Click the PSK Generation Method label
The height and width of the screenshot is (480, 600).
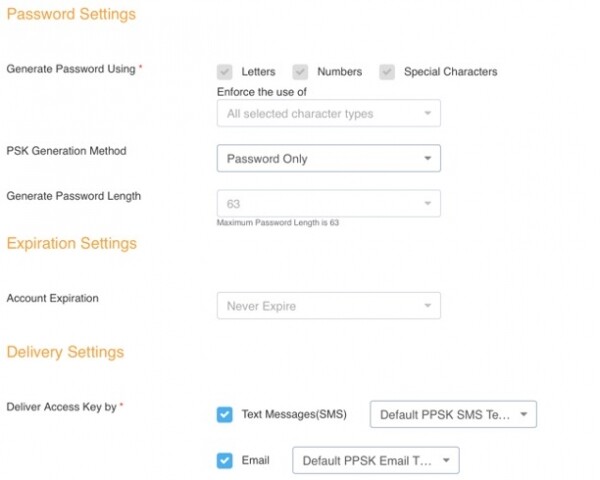(66, 152)
